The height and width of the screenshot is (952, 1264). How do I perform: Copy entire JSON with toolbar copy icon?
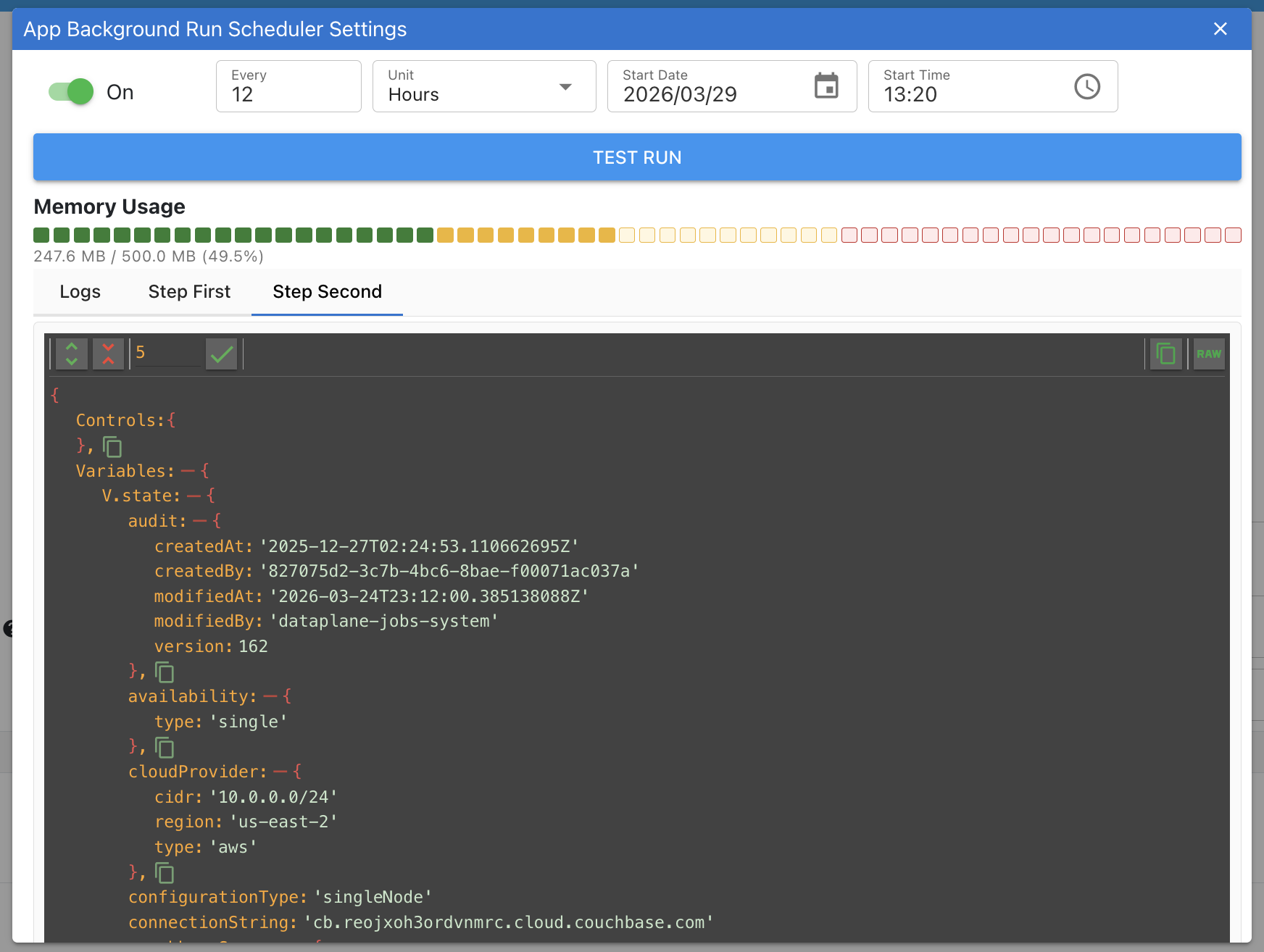click(x=1166, y=354)
